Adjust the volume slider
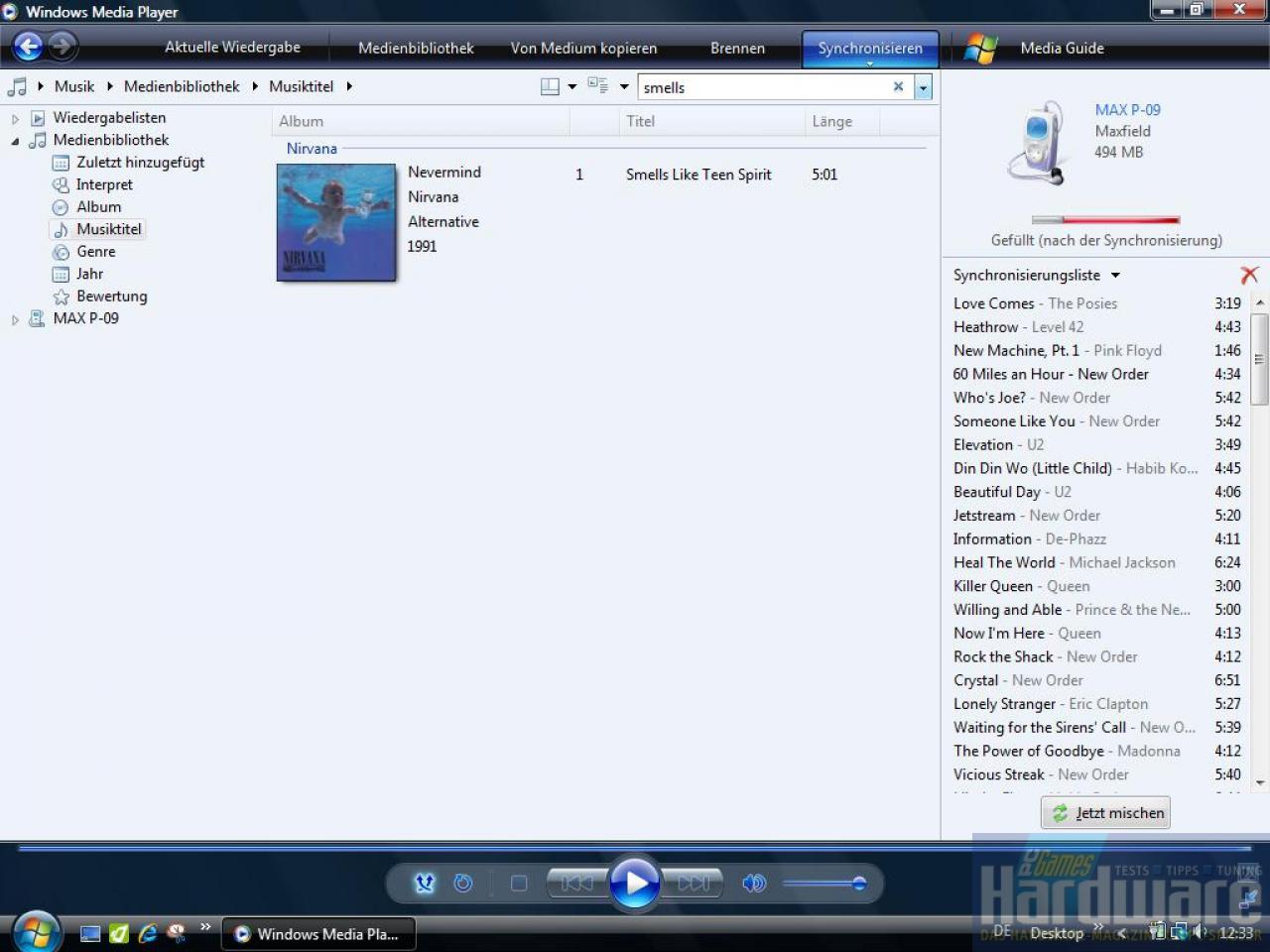This screenshot has height=952, width=1270. click(825, 883)
